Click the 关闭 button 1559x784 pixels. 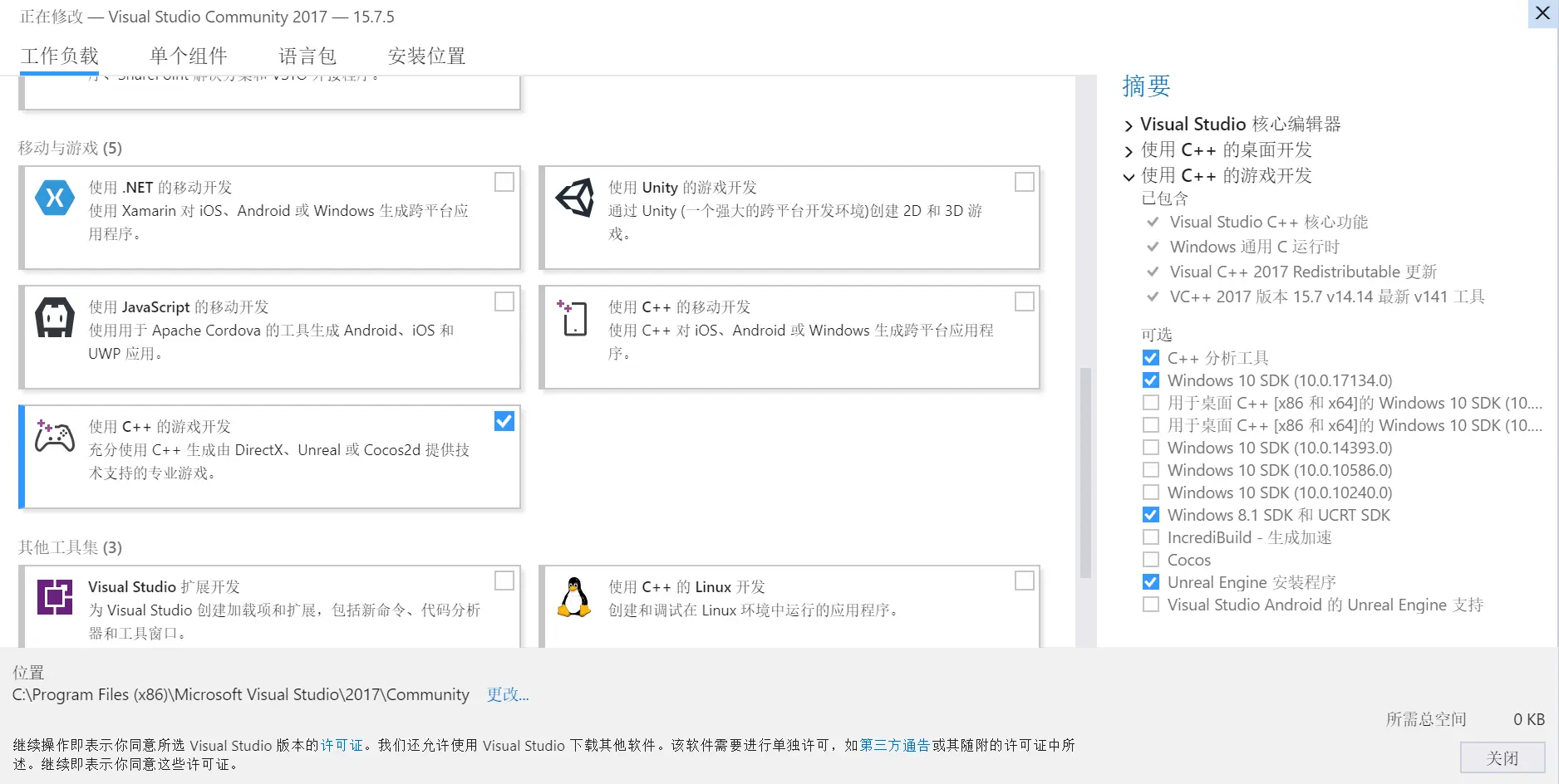pos(1502,757)
